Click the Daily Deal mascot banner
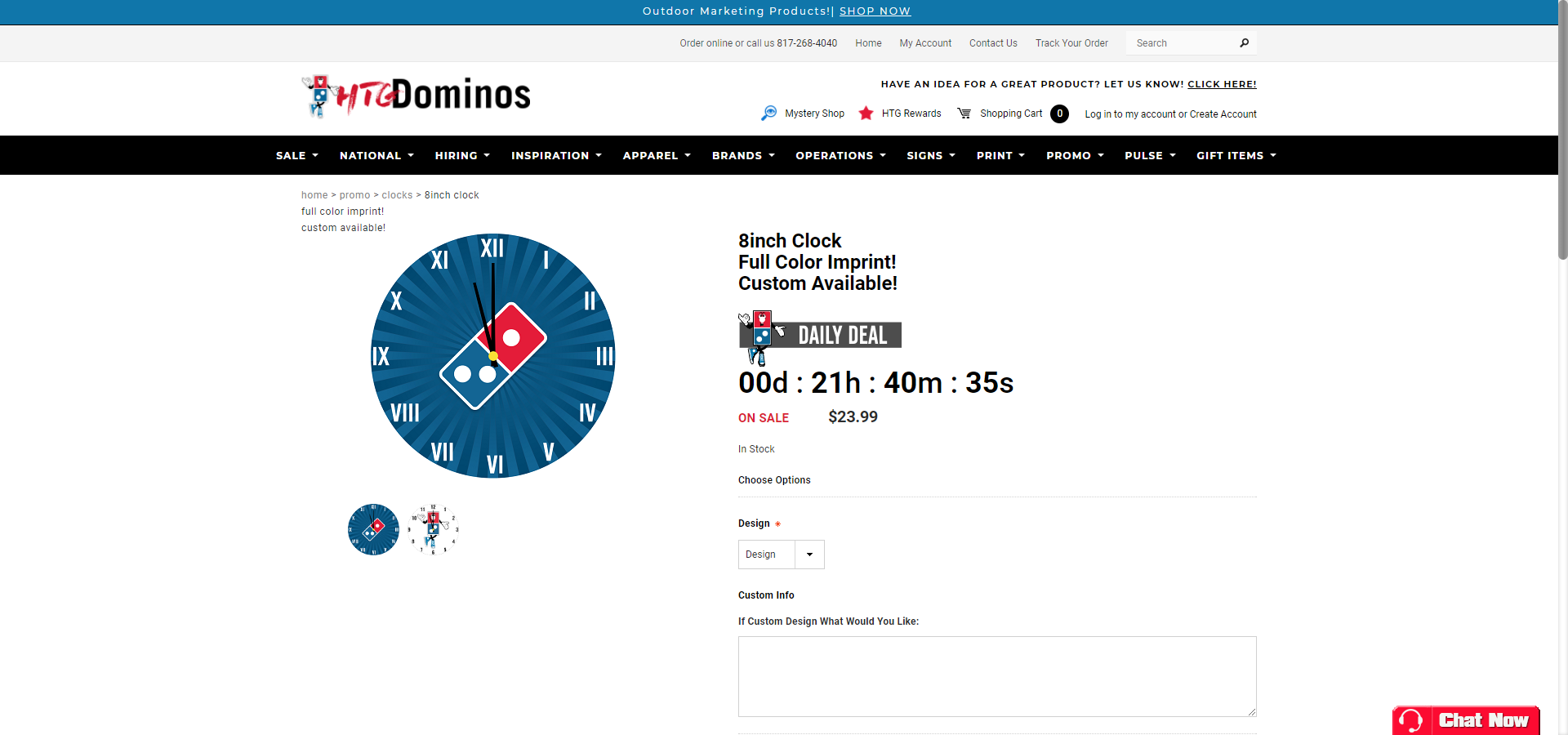 tap(820, 335)
